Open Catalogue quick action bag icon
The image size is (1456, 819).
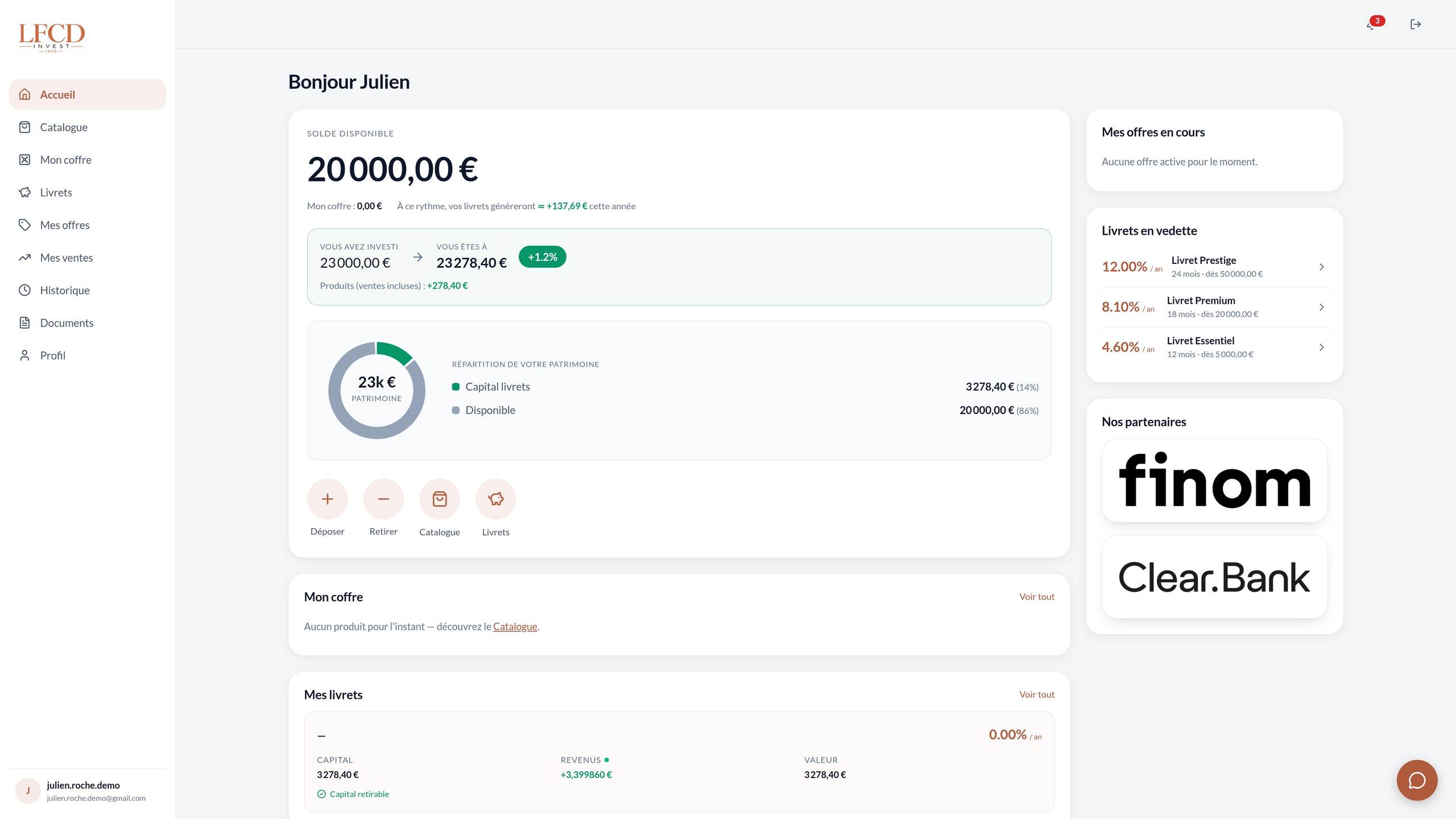440,499
